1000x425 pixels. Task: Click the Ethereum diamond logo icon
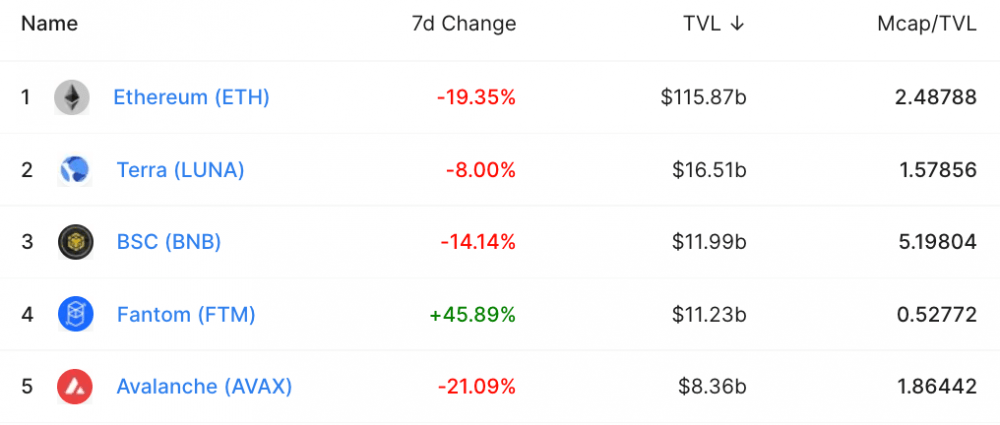72,98
